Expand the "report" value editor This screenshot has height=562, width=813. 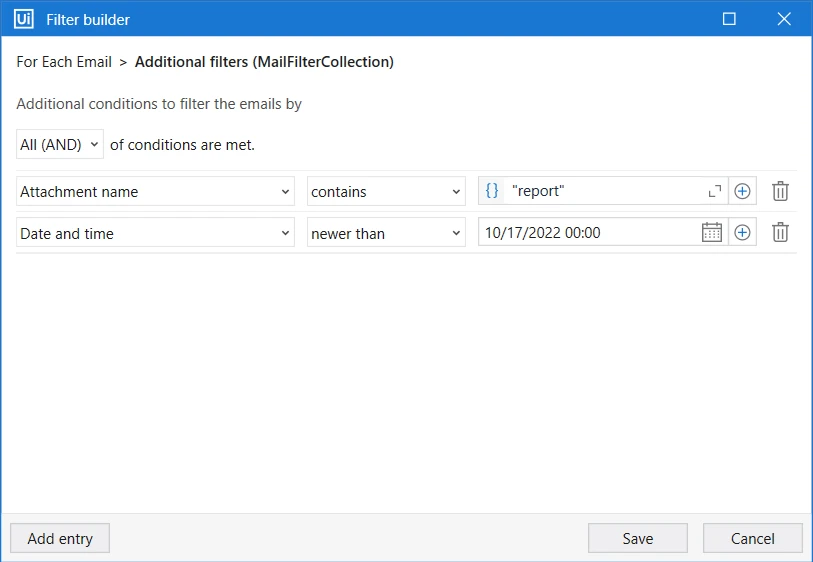click(715, 191)
